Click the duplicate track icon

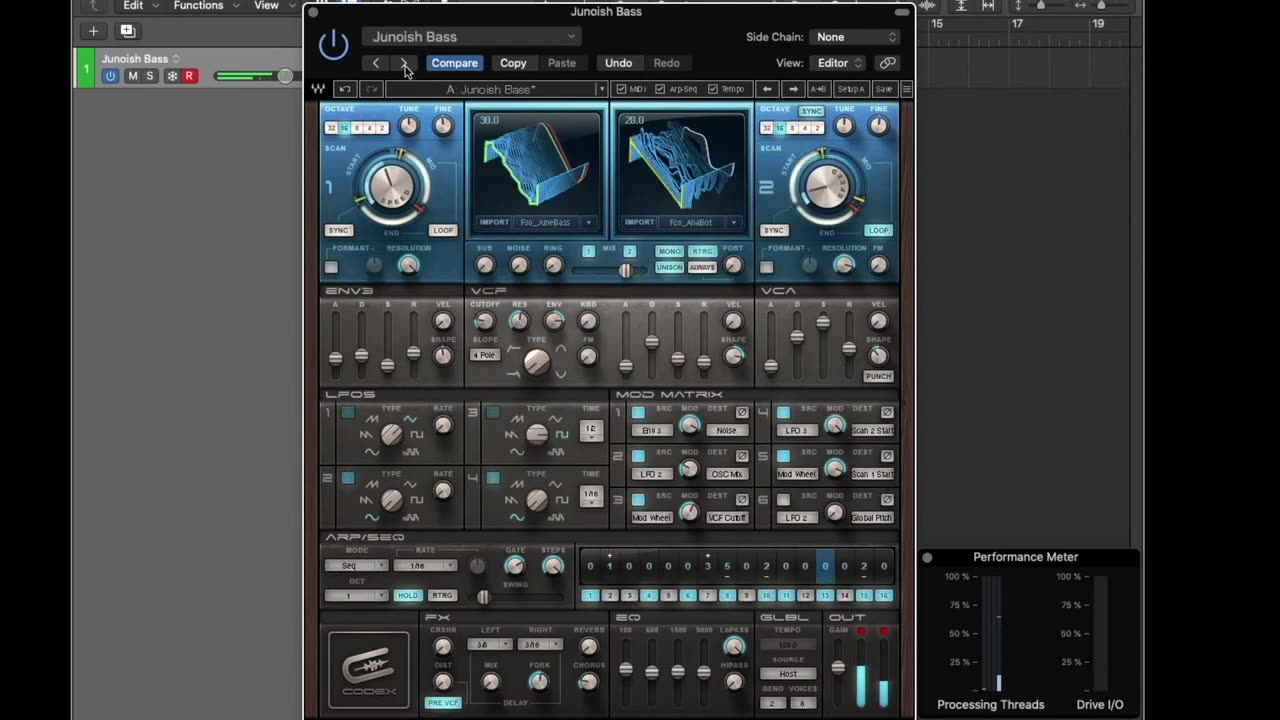(128, 31)
